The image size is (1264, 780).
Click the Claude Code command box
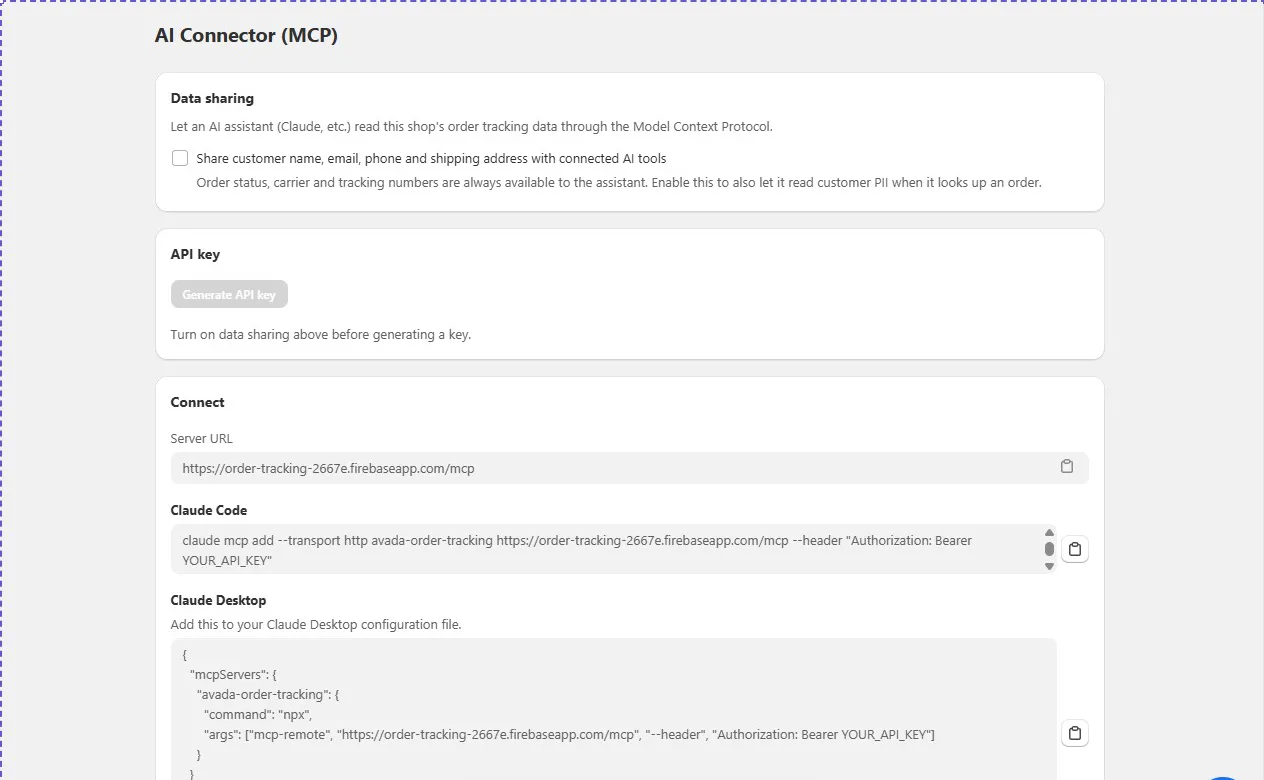click(613, 549)
